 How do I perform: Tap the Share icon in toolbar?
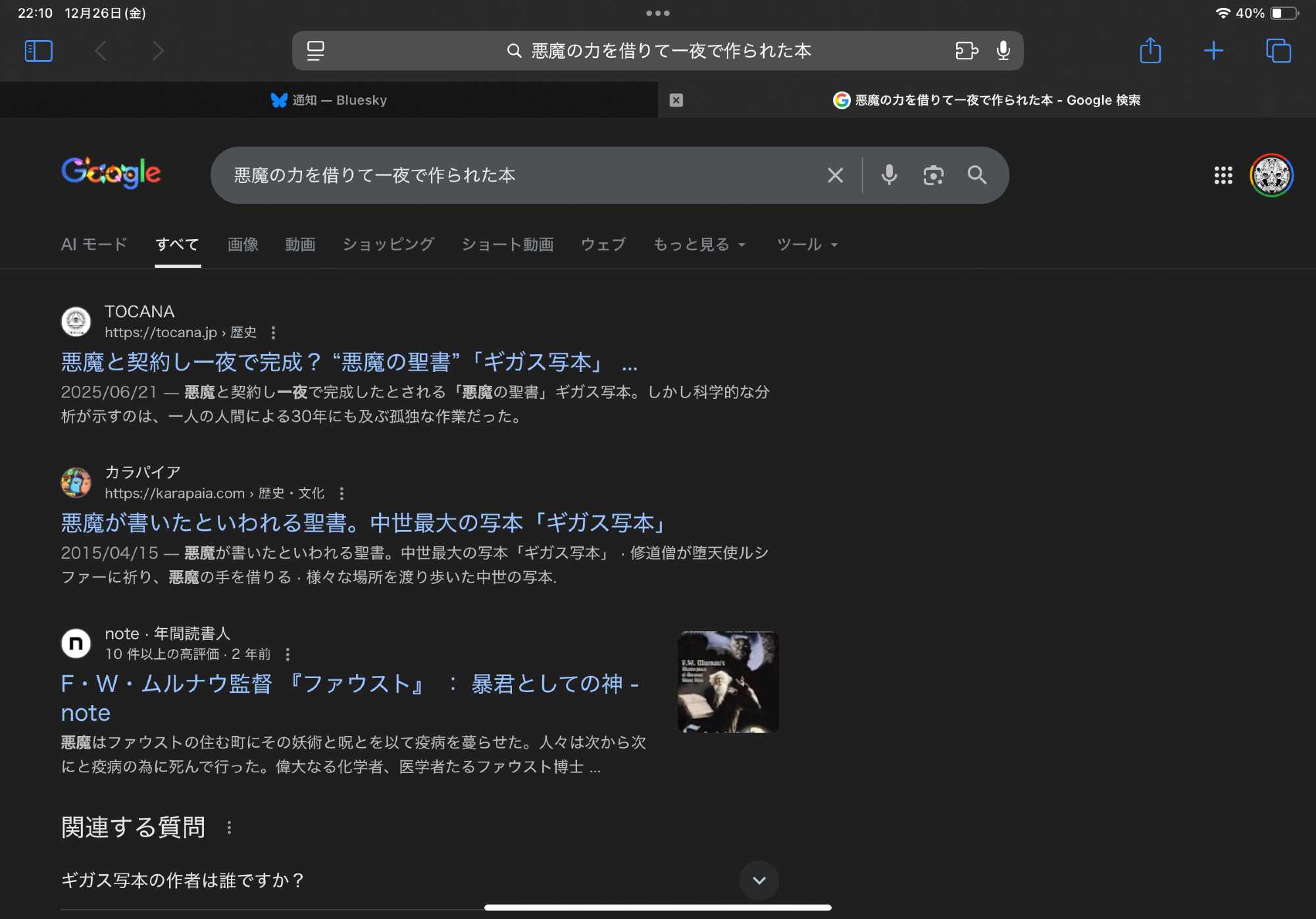(1150, 51)
